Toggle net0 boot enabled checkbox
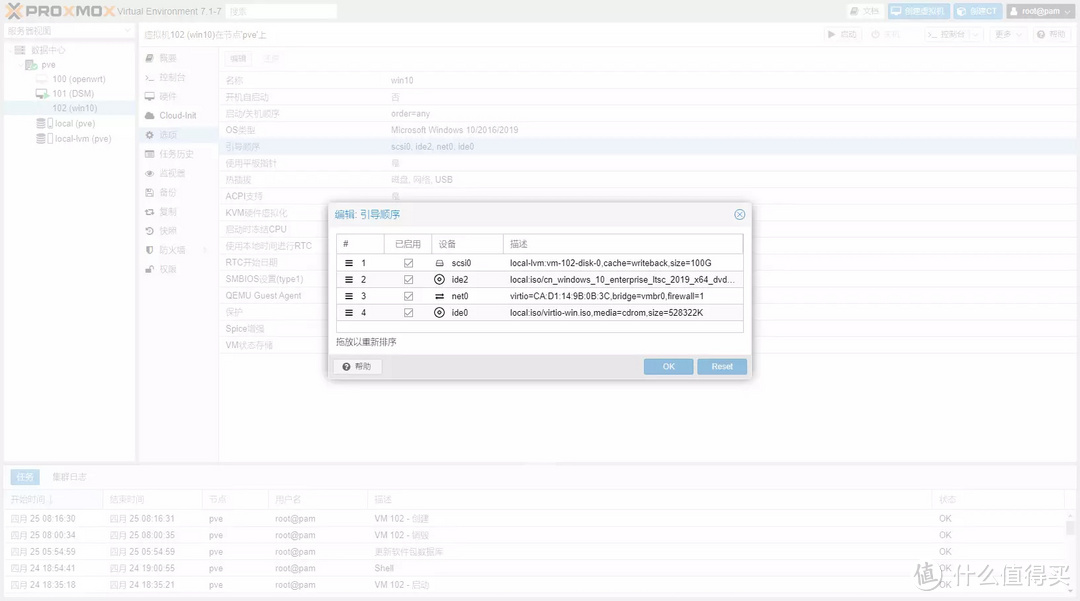Viewport: 1080px width, 601px height. (408, 296)
